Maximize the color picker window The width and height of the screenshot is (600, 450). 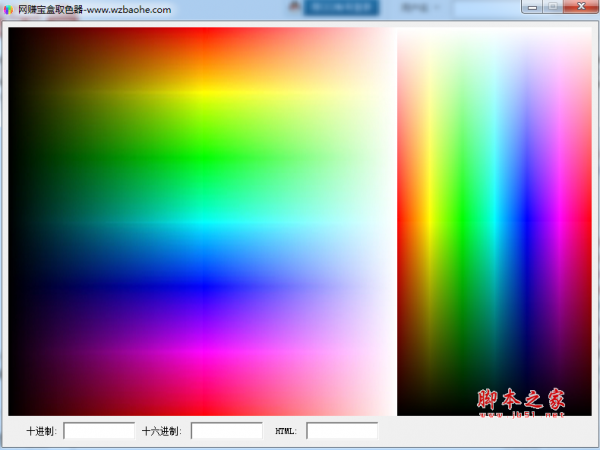click(x=553, y=7)
